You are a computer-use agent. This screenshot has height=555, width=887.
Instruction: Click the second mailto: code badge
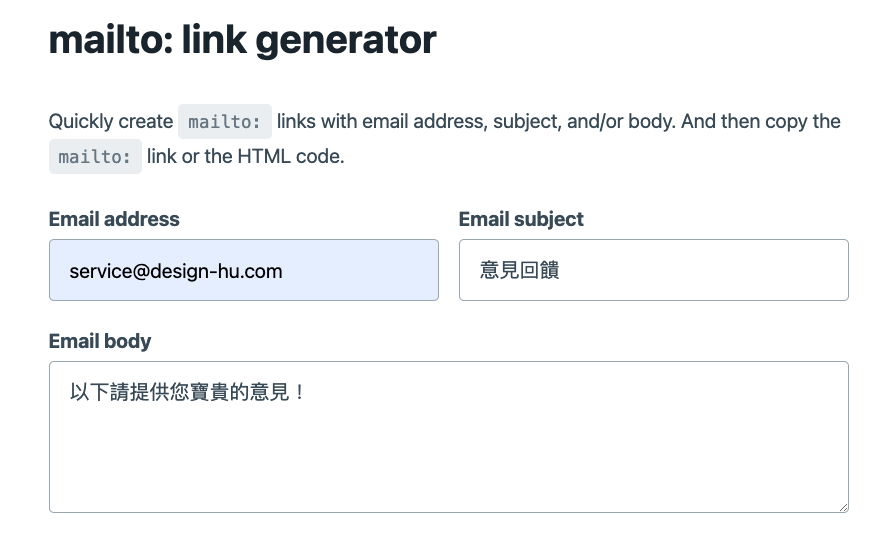click(95, 157)
